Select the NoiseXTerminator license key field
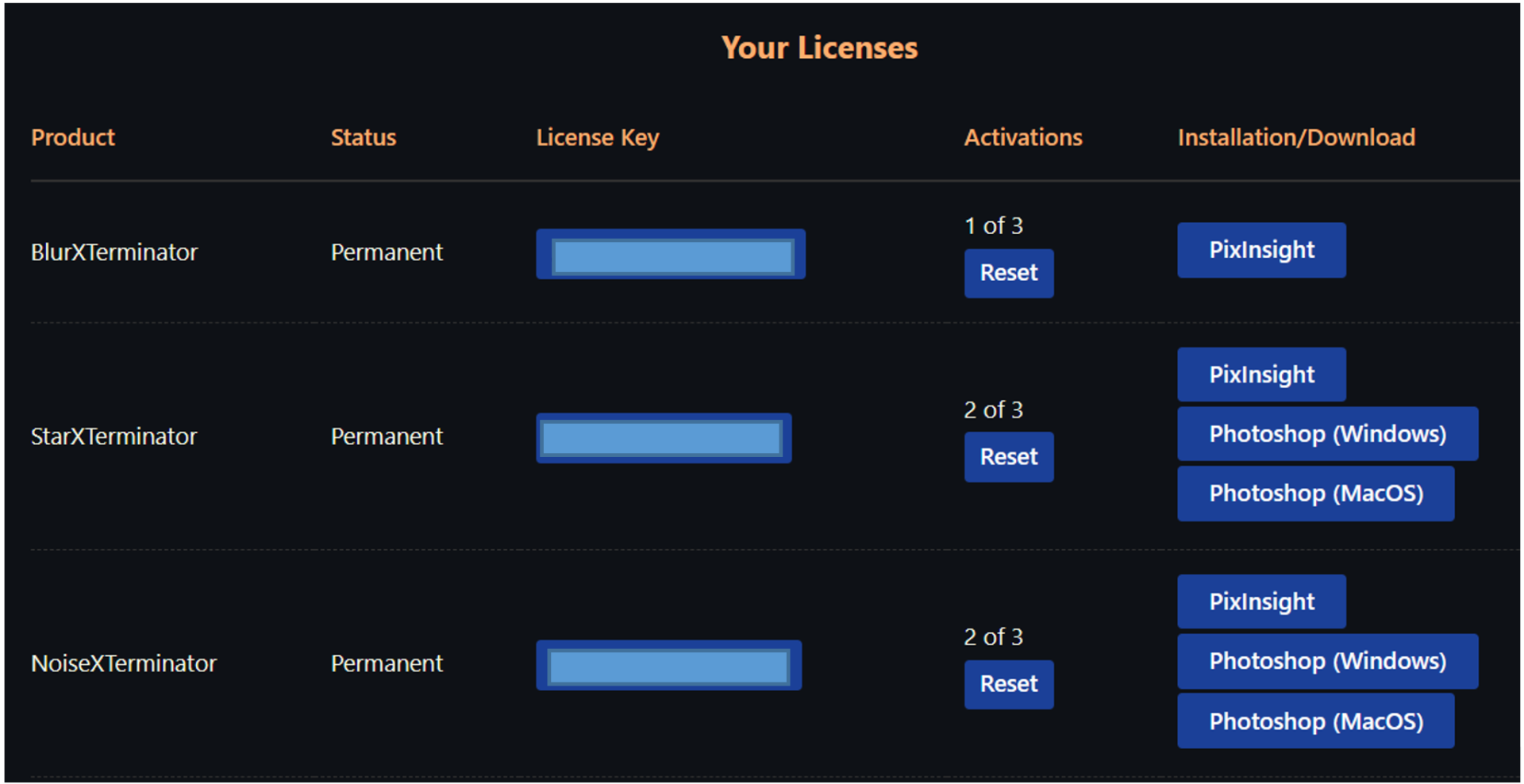 click(668, 665)
